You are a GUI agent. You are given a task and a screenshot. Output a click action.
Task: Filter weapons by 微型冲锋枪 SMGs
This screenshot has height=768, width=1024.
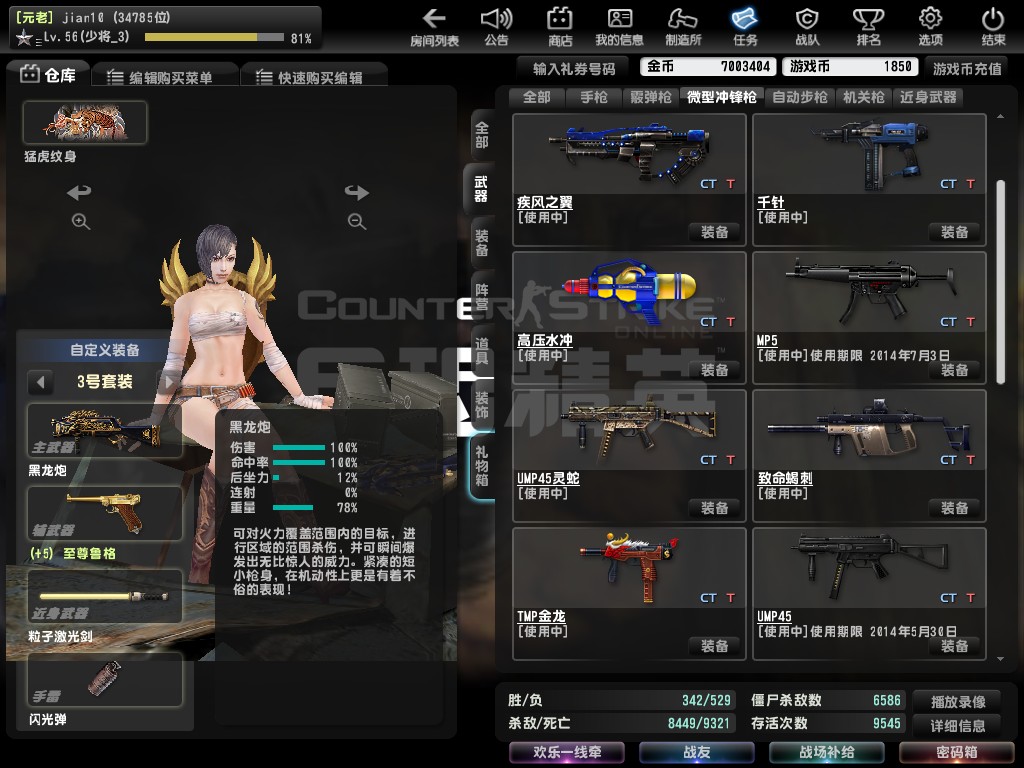pyautogui.click(x=722, y=97)
